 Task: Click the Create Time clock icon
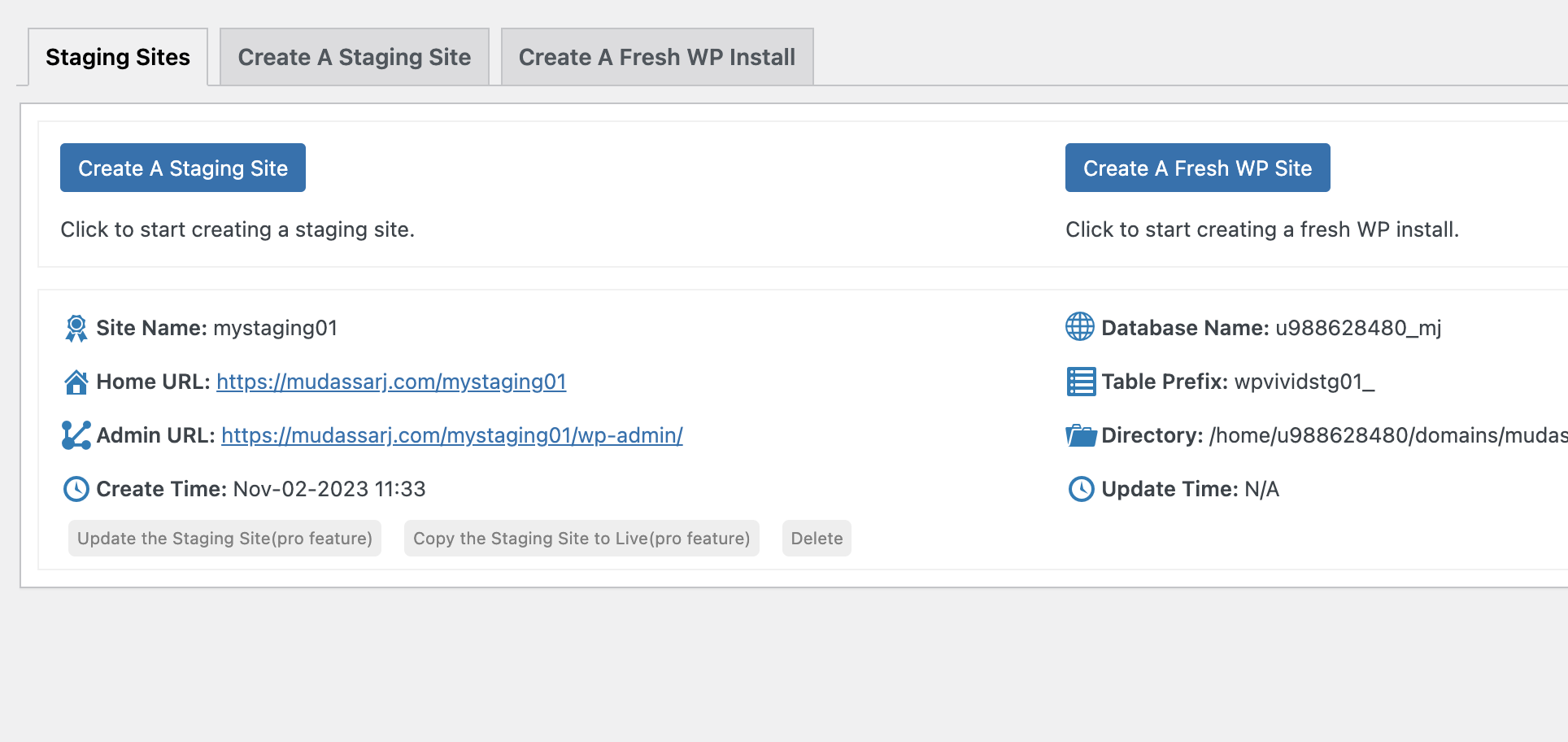76,489
